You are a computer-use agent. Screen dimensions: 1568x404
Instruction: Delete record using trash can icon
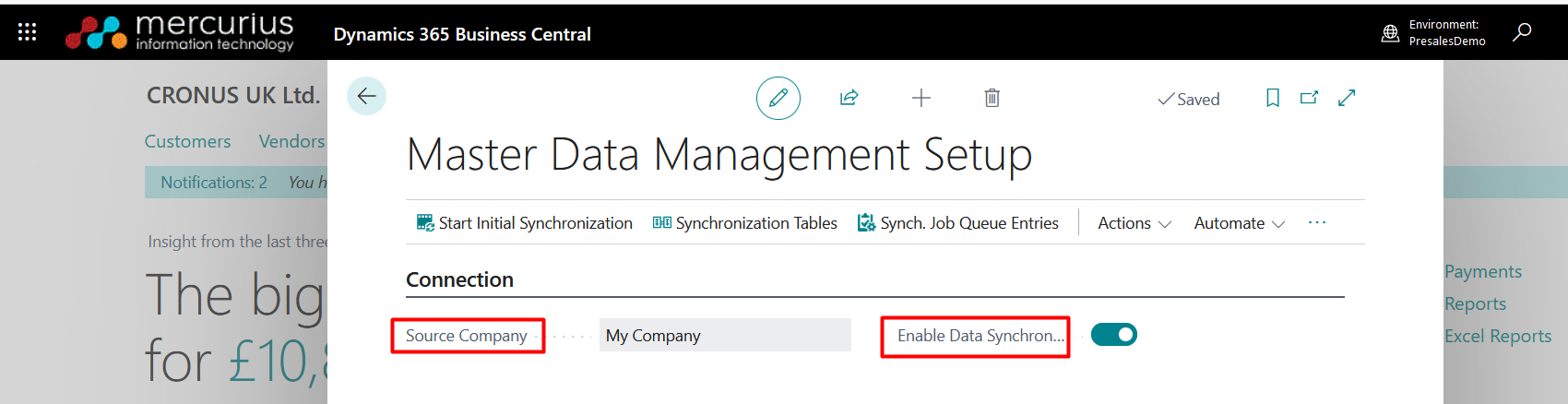point(992,98)
